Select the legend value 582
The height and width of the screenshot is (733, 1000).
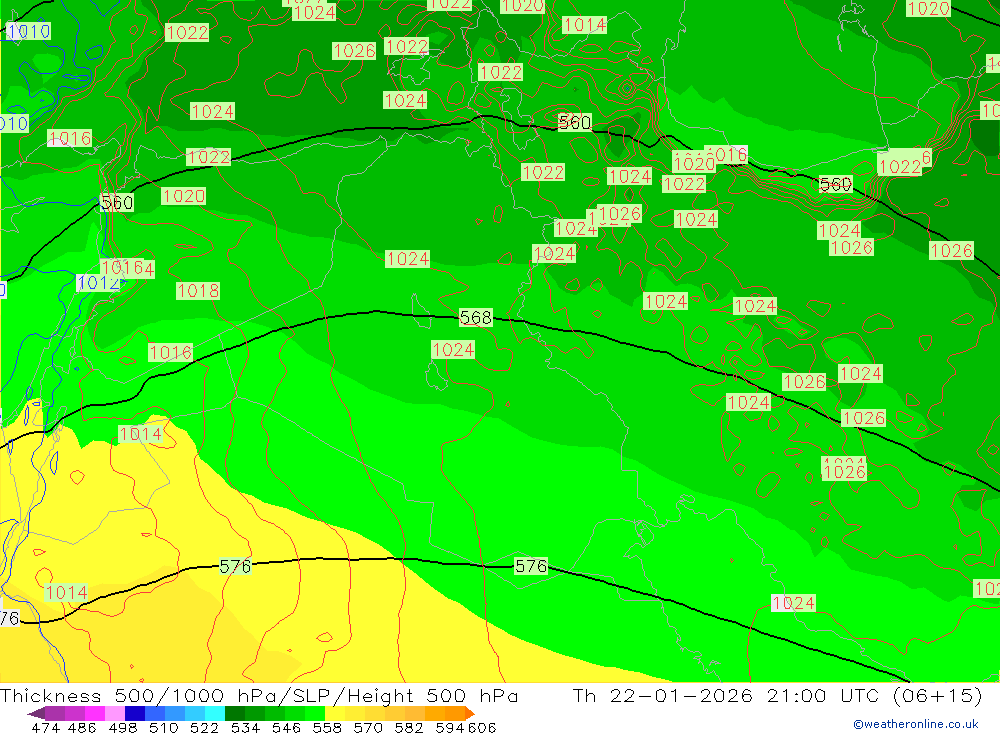[x=409, y=727]
